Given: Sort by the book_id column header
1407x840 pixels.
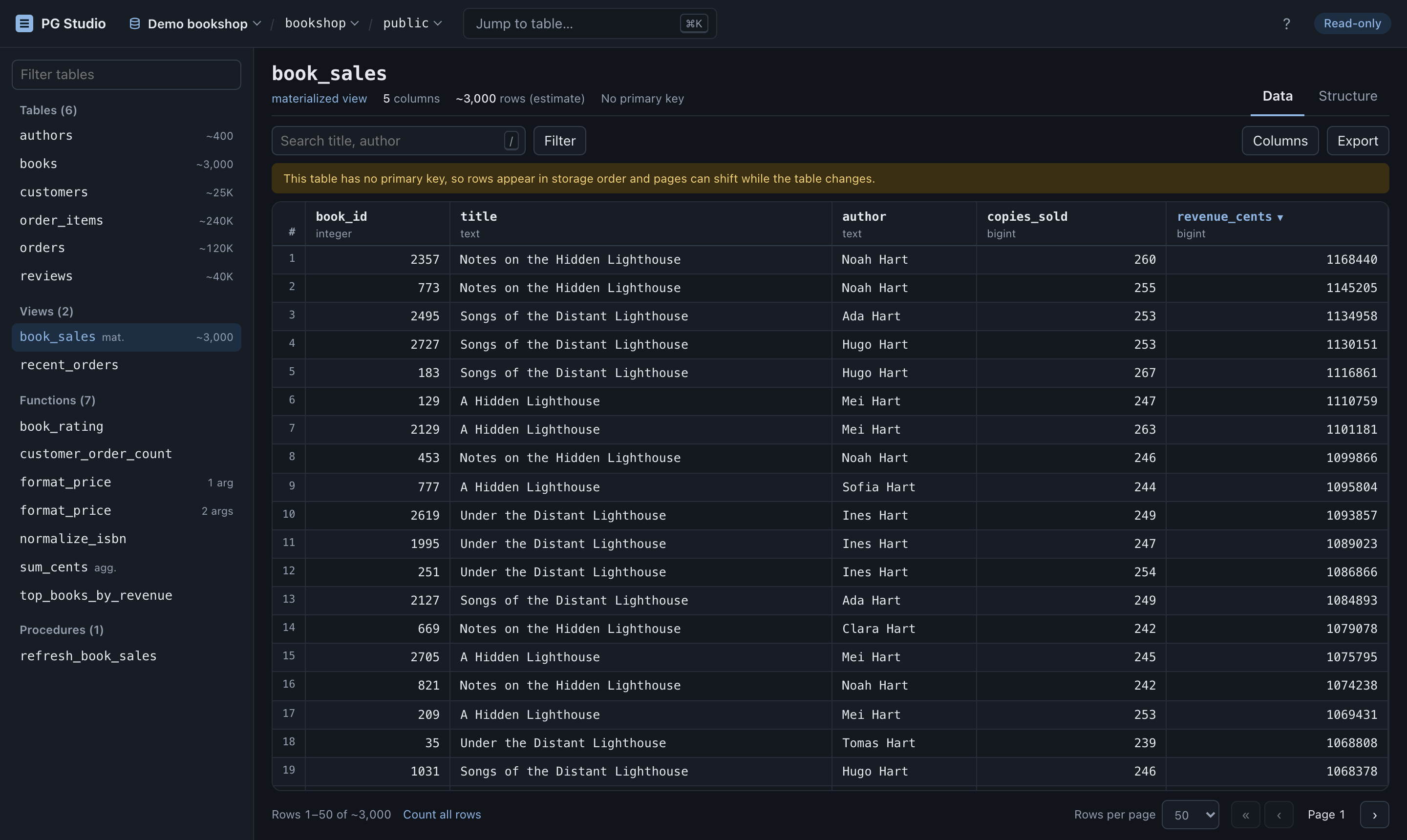Looking at the screenshot, I should [x=378, y=224].
